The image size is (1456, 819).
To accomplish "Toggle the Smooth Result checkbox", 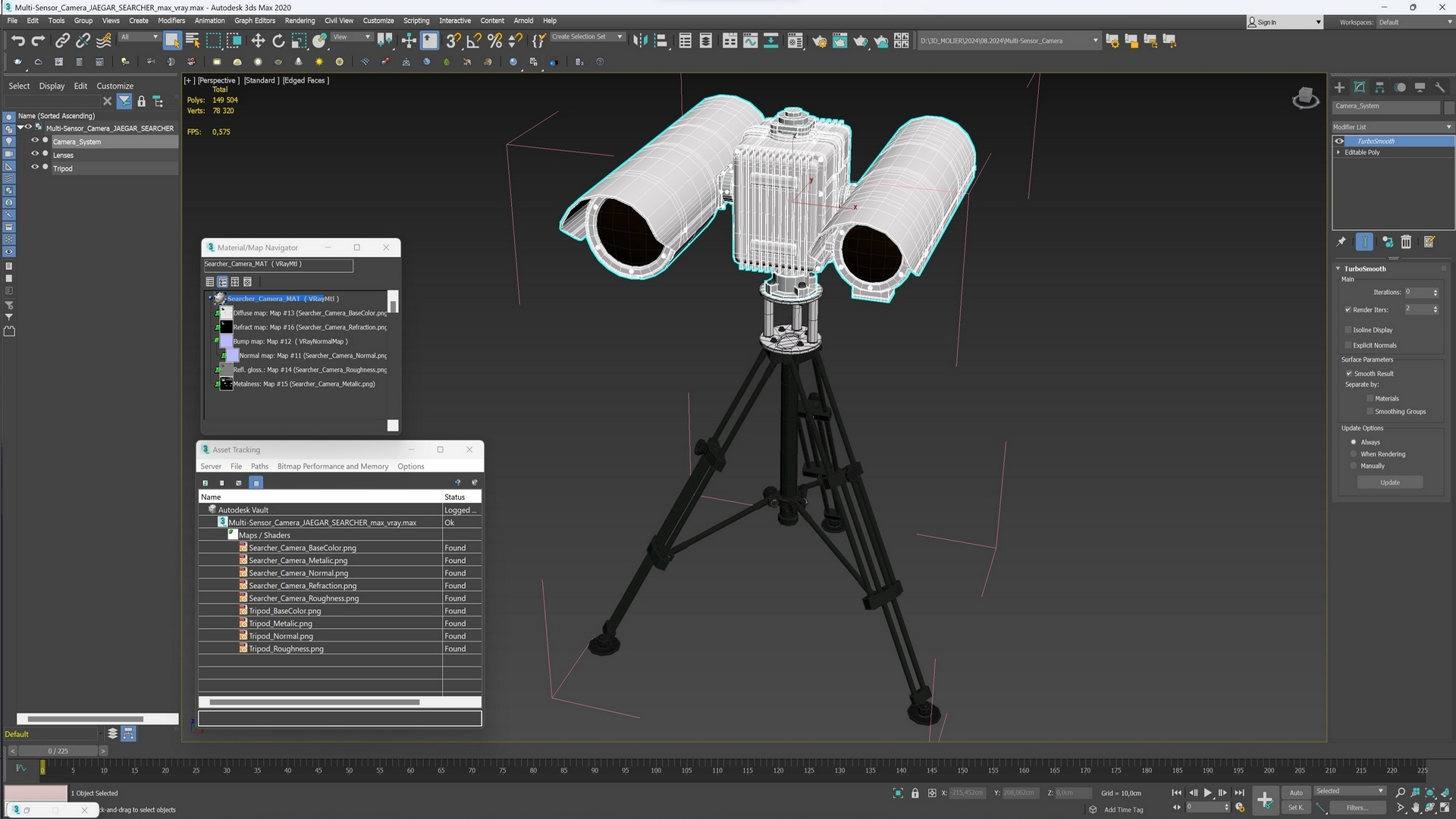I will click(x=1349, y=374).
